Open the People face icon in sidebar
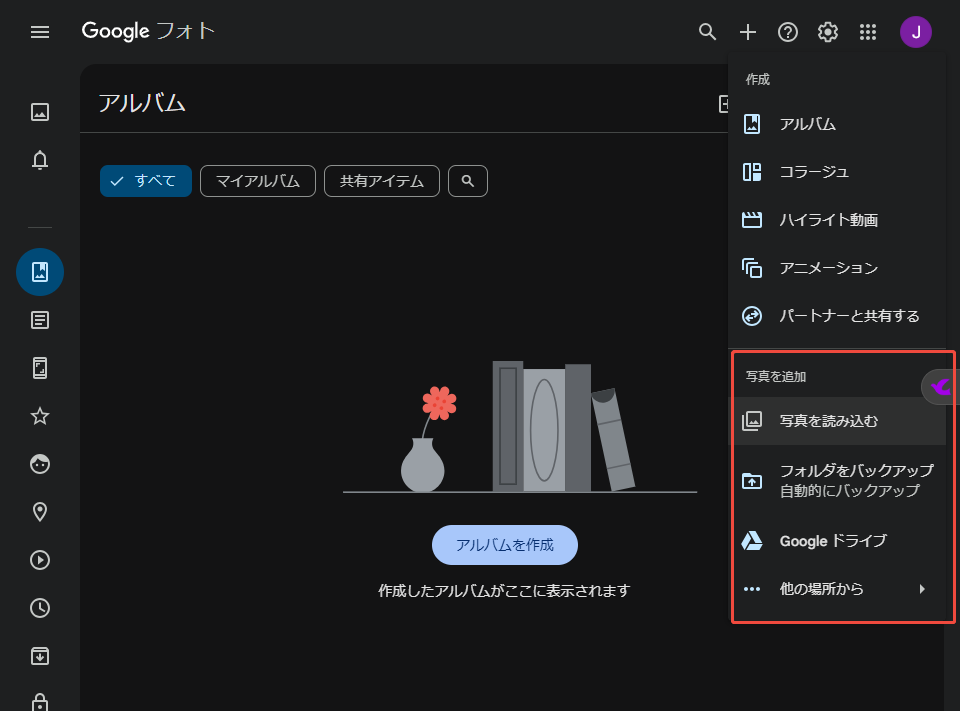Image resolution: width=960 pixels, height=711 pixels. [x=40, y=464]
